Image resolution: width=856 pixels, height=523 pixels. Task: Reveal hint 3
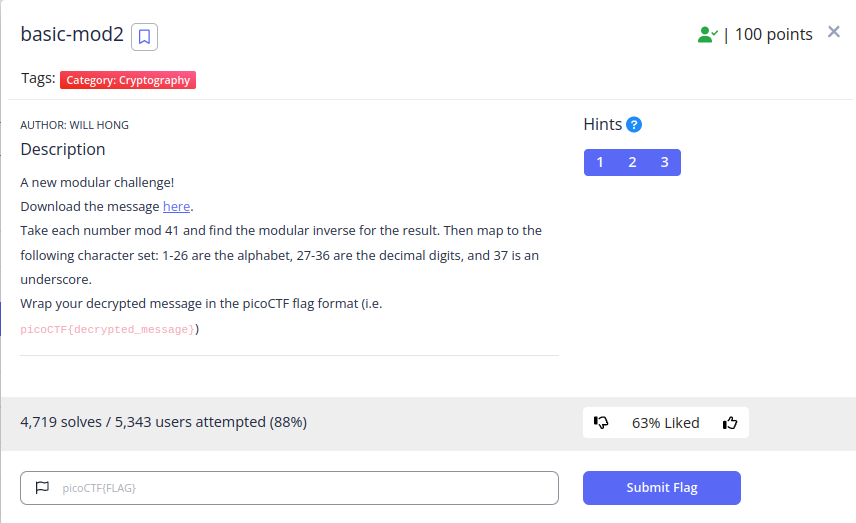[x=664, y=162]
